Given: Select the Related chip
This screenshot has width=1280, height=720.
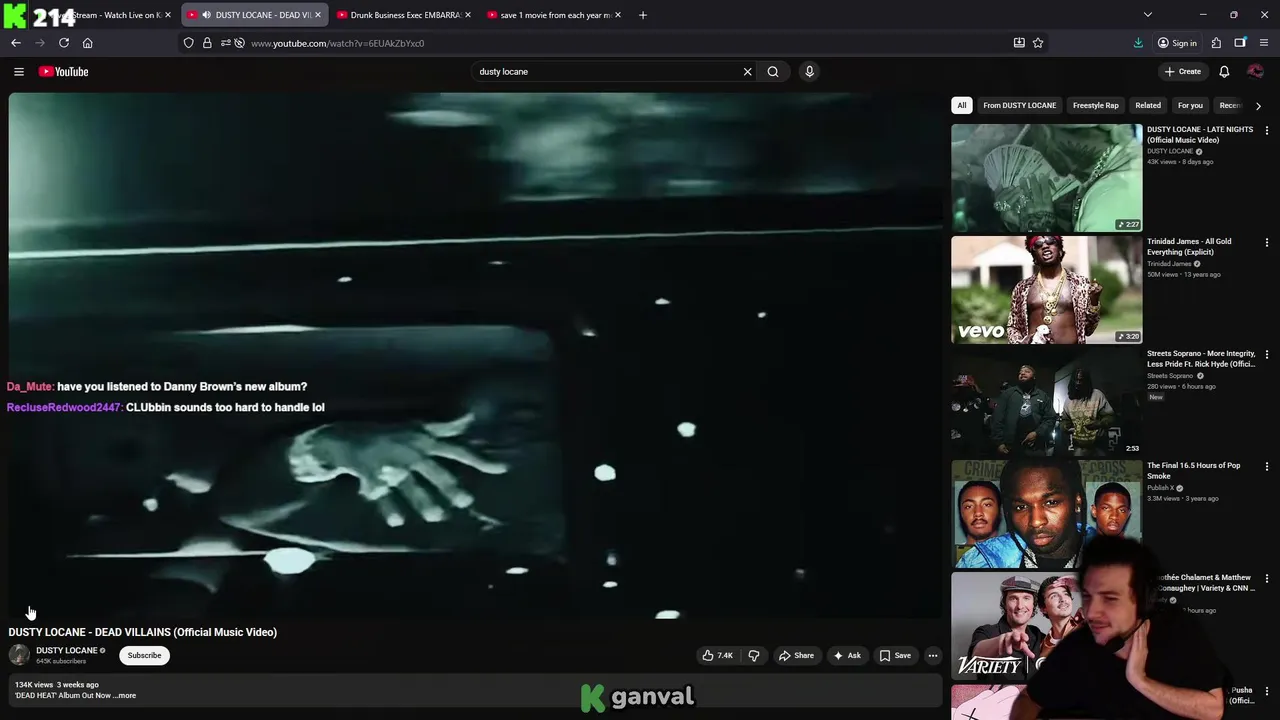Looking at the screenshot, I should click(1148, 105).
